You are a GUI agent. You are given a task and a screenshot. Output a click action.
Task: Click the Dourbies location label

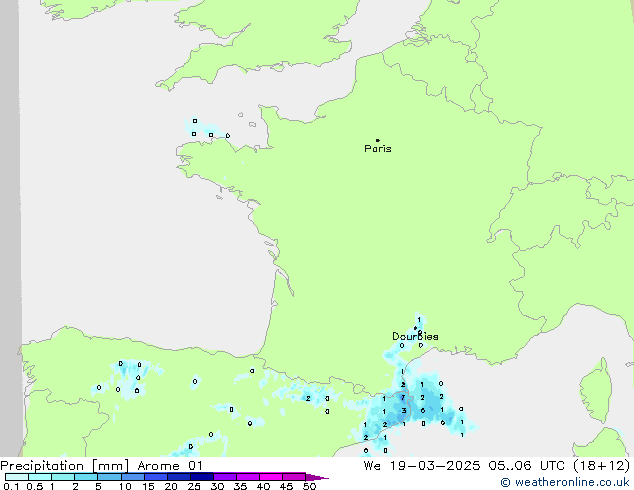tap(415, 336)
